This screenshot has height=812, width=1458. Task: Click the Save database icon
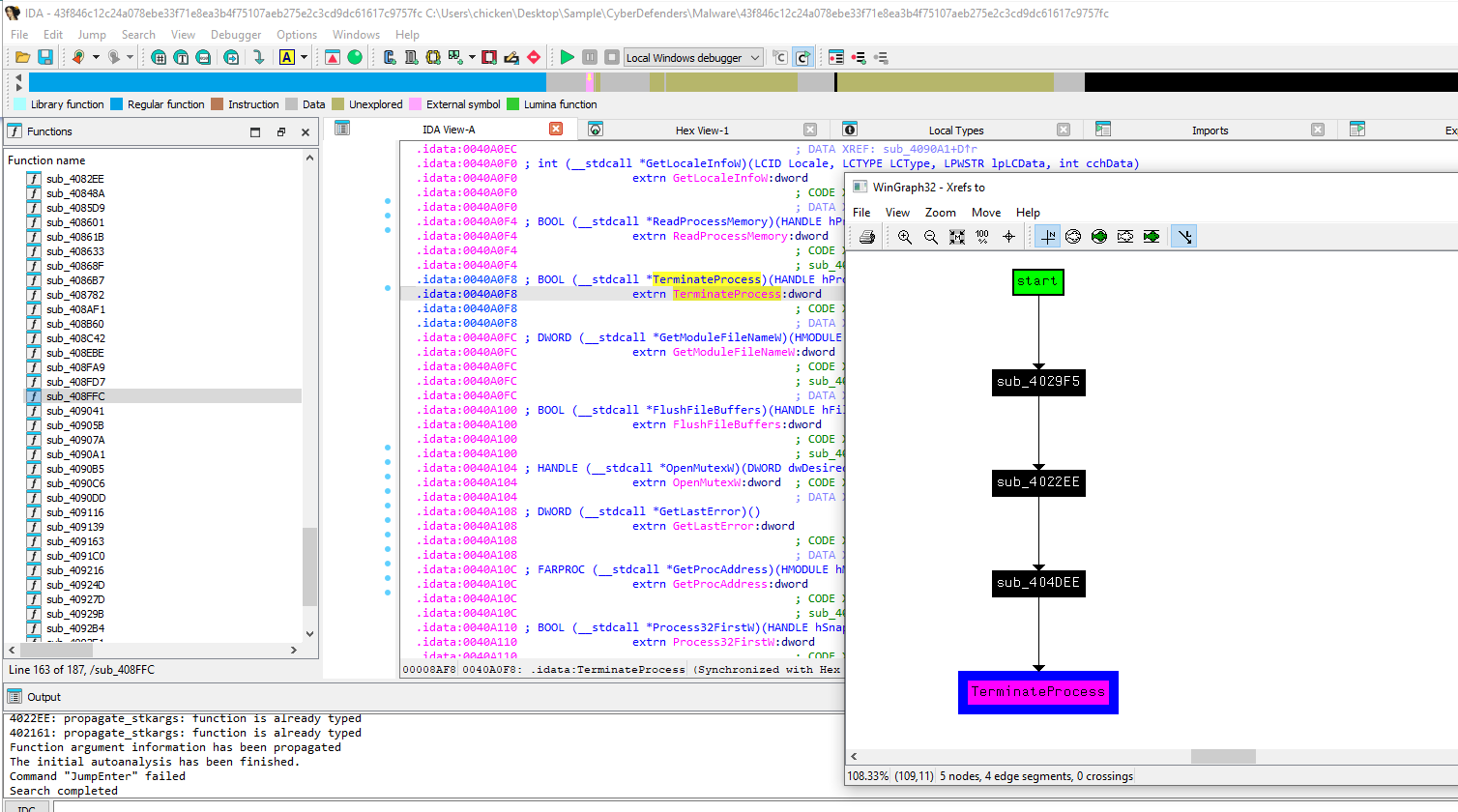(x=44, y=58)
